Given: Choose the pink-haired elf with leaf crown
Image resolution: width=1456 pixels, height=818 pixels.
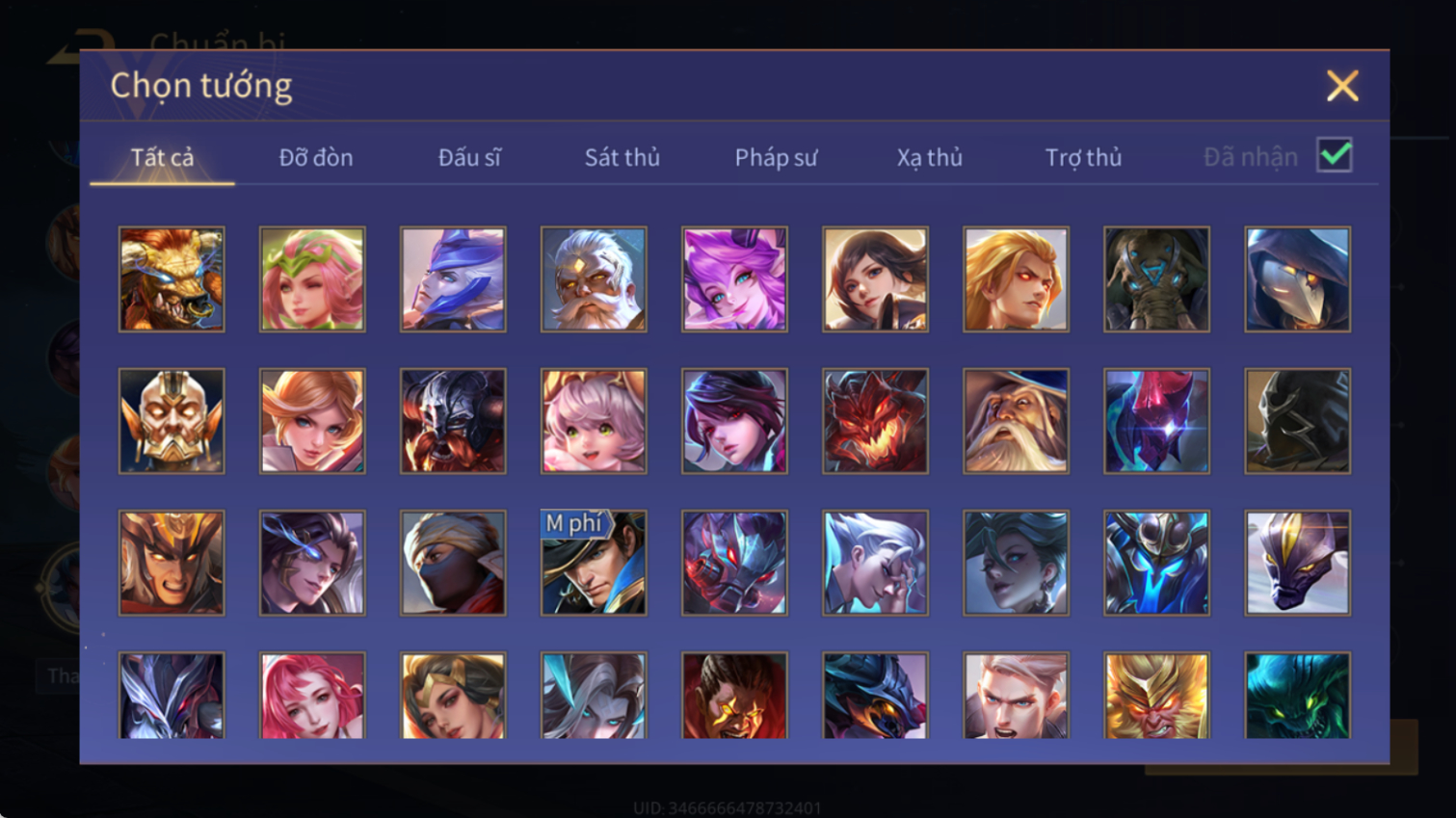Looking at the screenshot, I should click(x=312, y=279).
